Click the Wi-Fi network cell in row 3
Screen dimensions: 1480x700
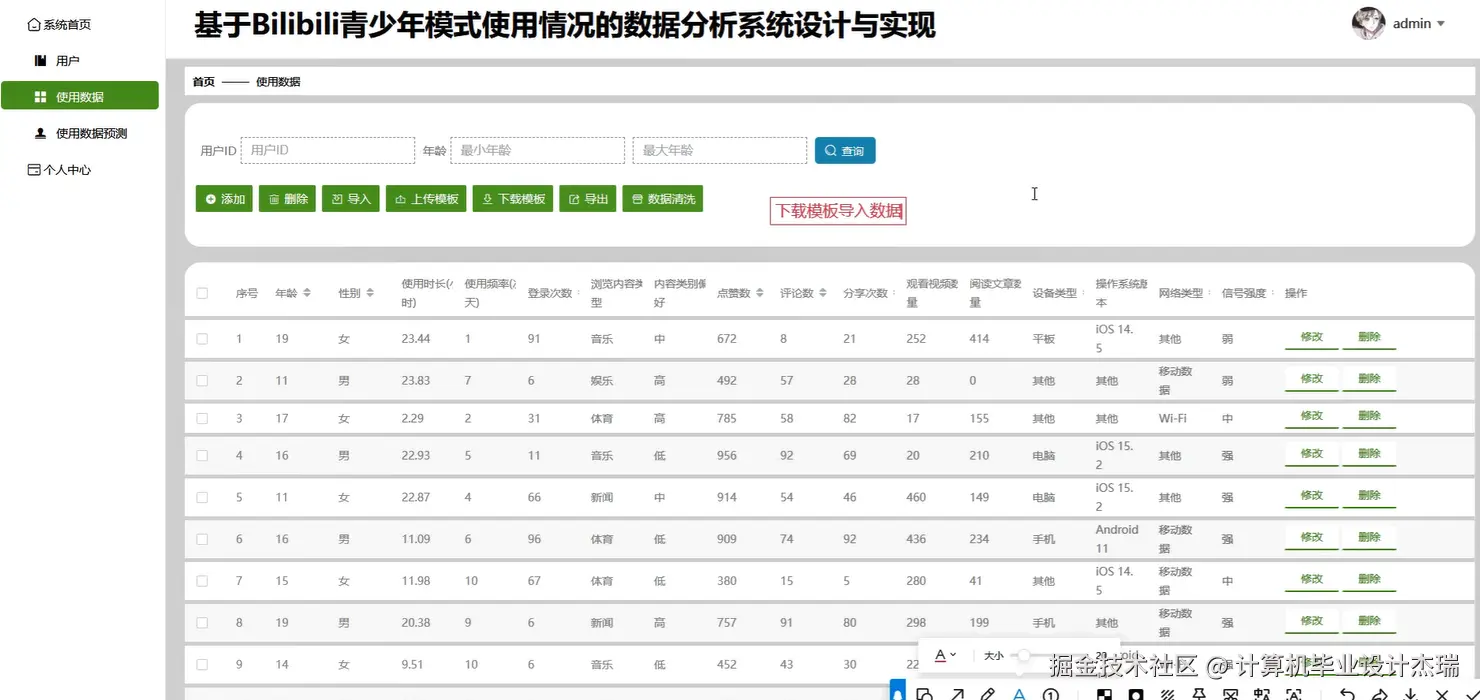point(1172,419)
